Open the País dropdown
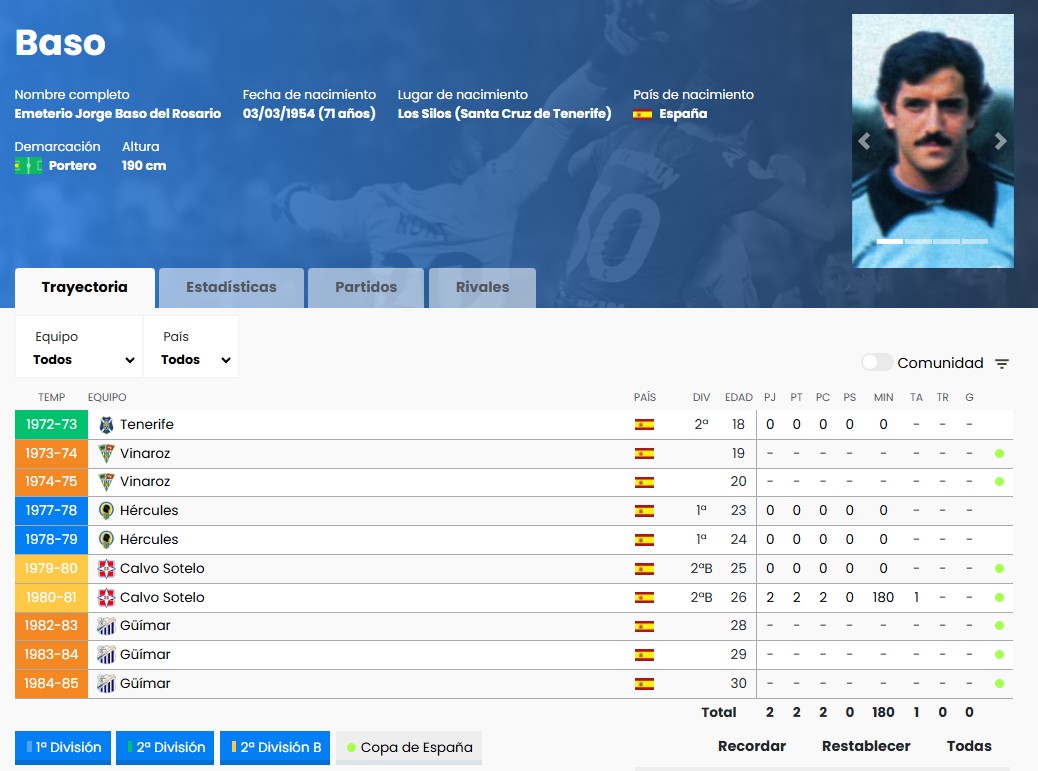This screenshot has width=1038, height=771. 191,348
